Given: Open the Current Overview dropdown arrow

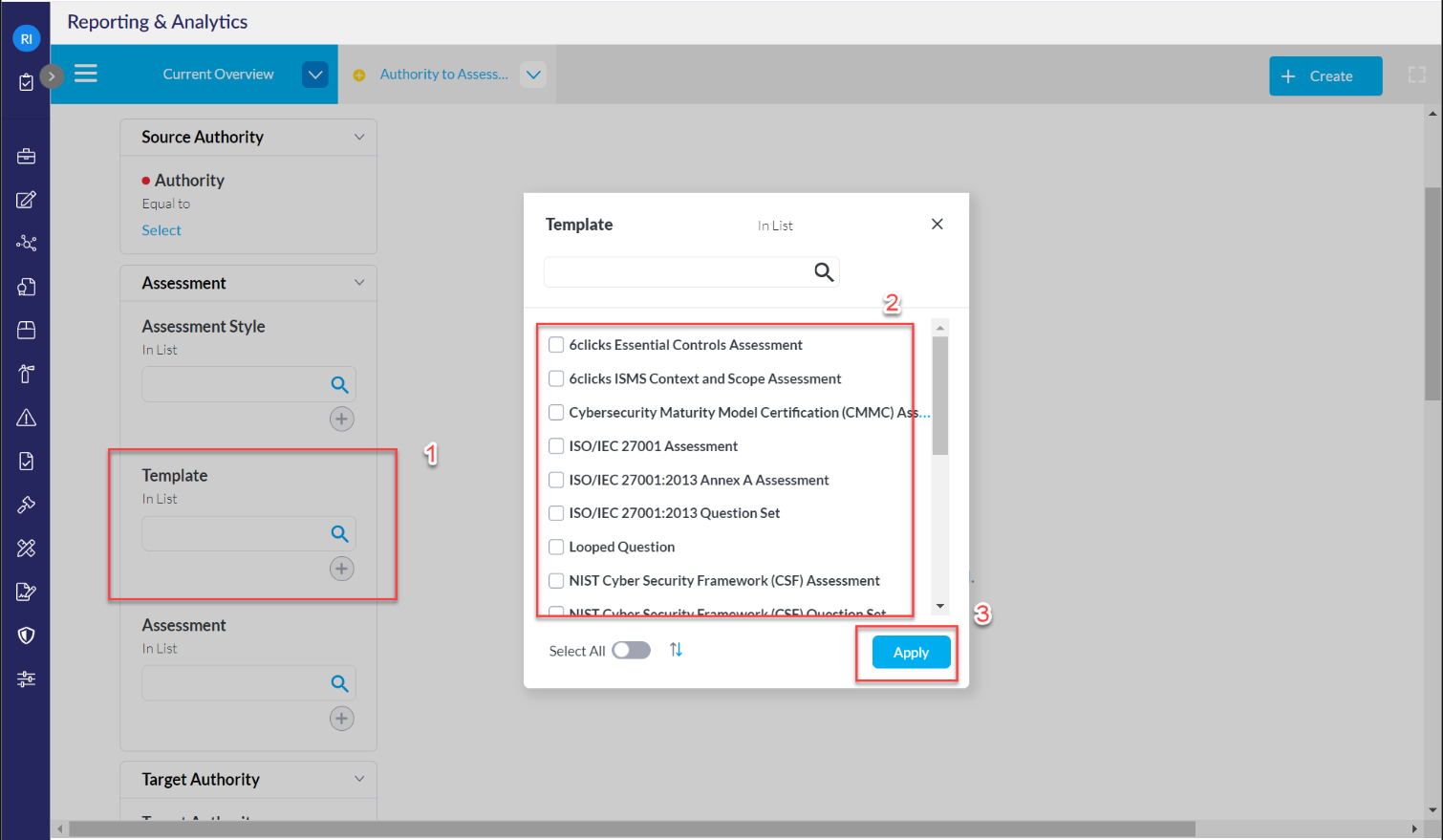Looking at the screenshot, I should pyautogui.click(x=314, y=74).
